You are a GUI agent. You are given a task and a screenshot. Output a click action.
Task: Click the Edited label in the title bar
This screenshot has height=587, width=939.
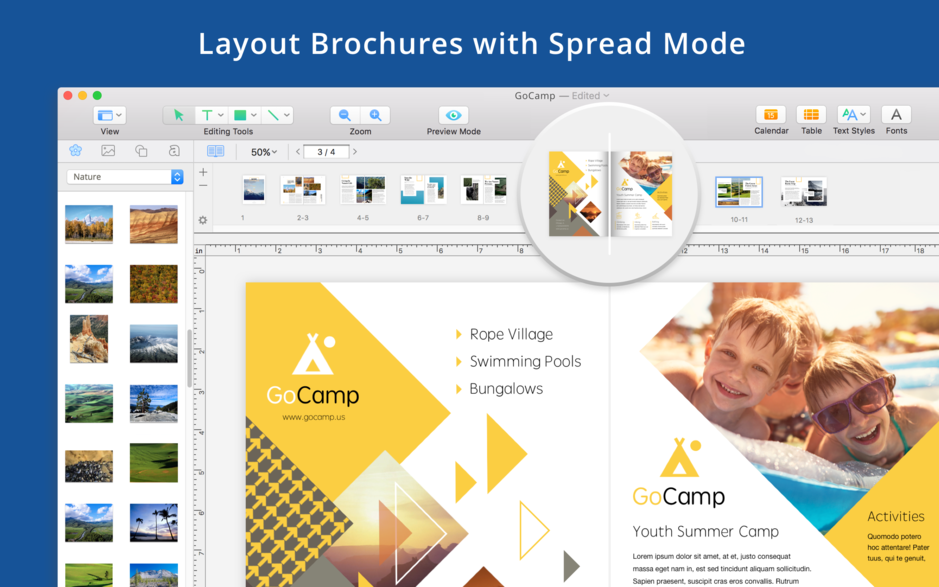(x=585, y=95)
